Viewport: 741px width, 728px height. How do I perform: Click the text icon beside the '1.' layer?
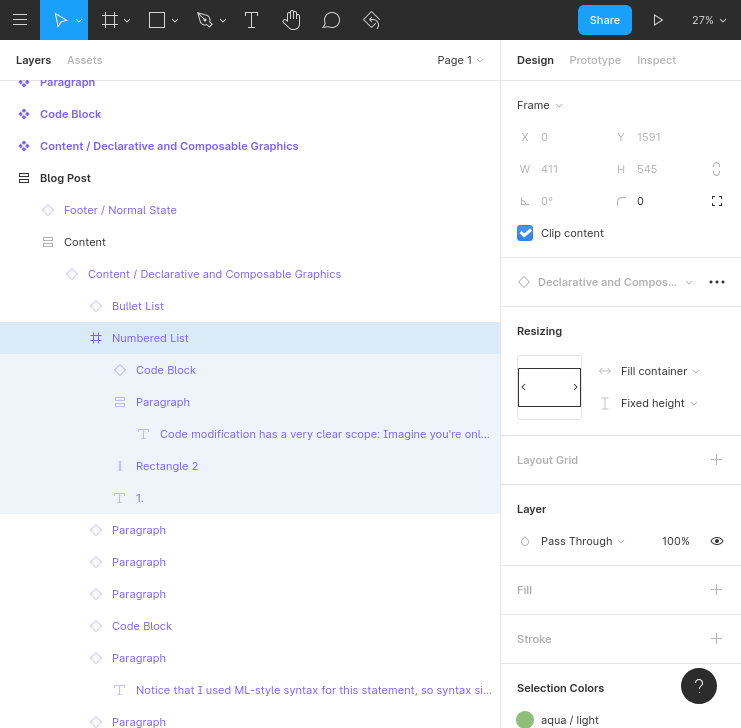pos(120,498)
